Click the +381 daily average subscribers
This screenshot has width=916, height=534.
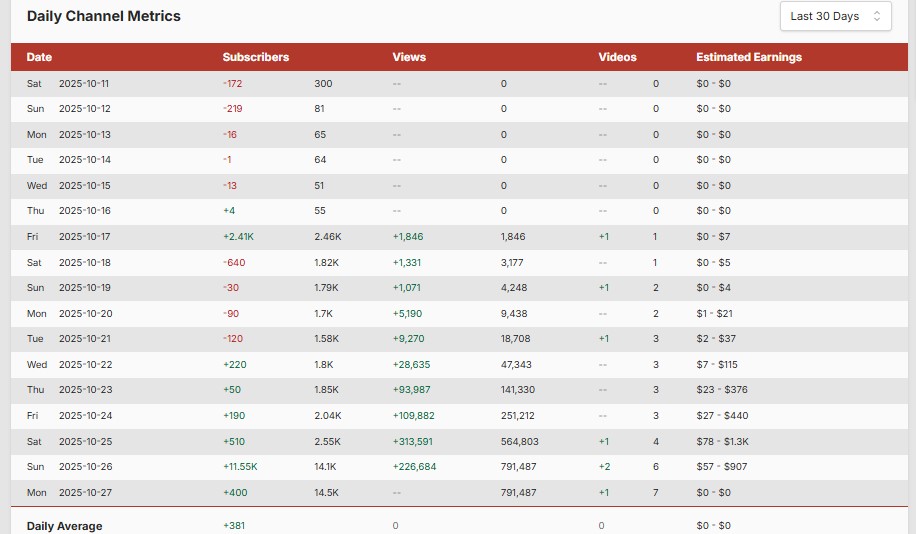(234, 526)
